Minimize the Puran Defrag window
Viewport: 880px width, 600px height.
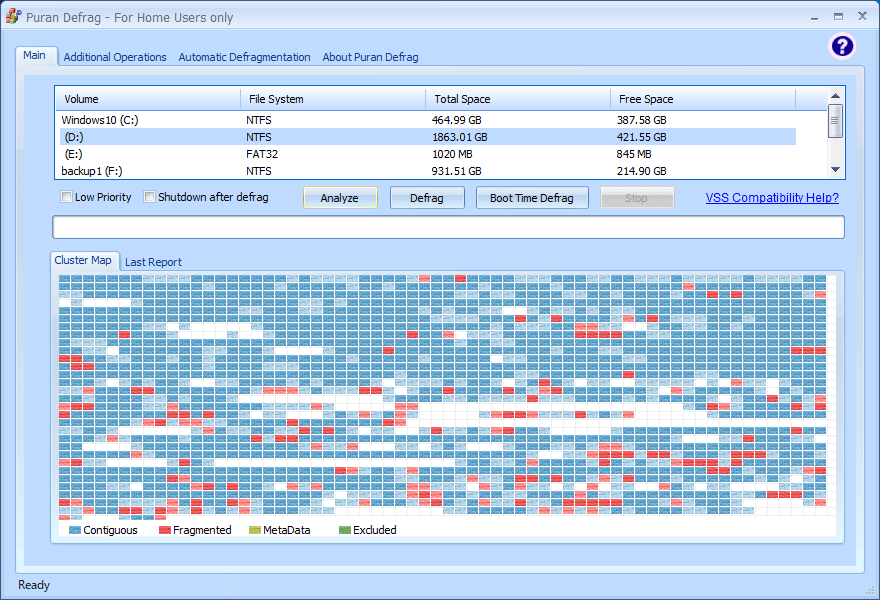tap(814, 17)
